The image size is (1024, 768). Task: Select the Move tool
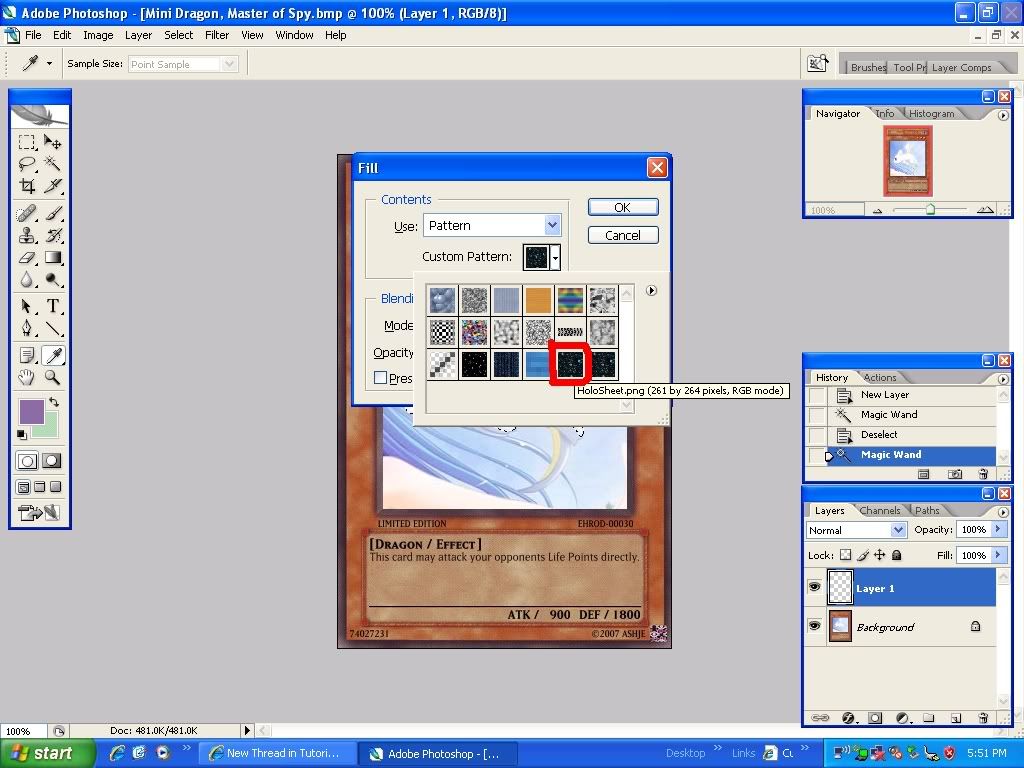tap(52, 142)
